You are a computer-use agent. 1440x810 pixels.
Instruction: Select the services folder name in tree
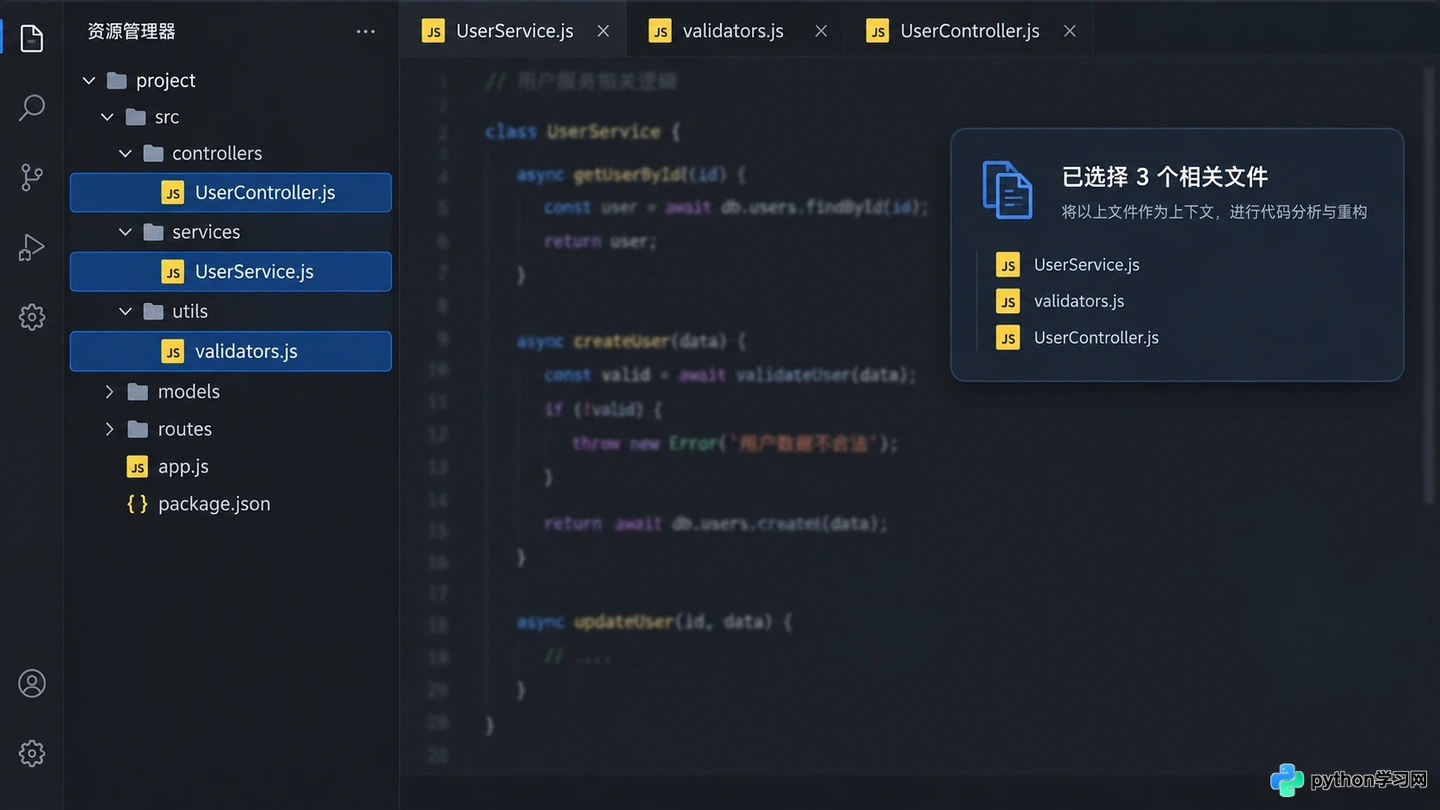pyautogui.click(x=206, y=232)
